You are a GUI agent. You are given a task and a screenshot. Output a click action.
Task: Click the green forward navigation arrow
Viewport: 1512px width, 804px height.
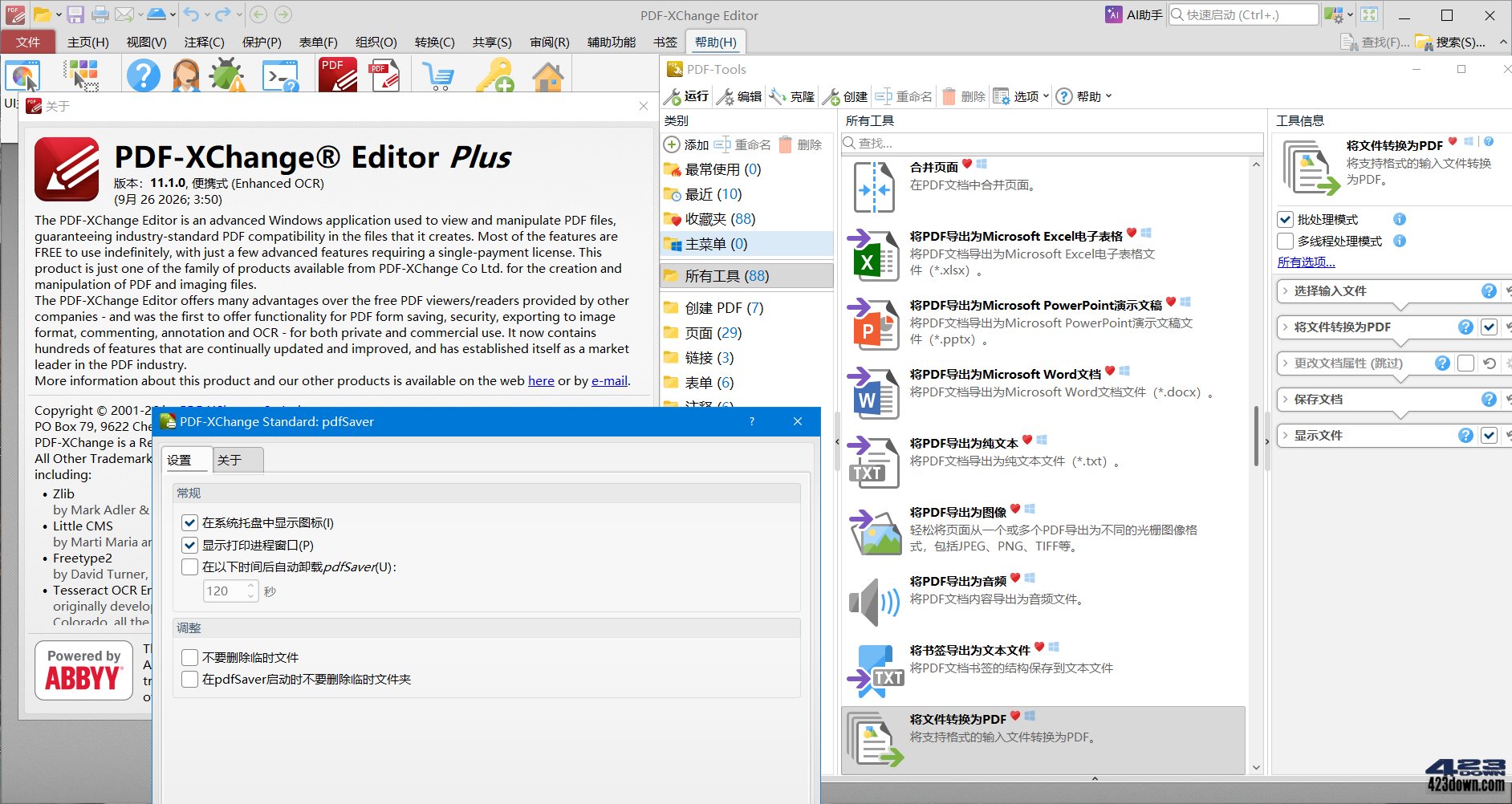pos(283,14)
